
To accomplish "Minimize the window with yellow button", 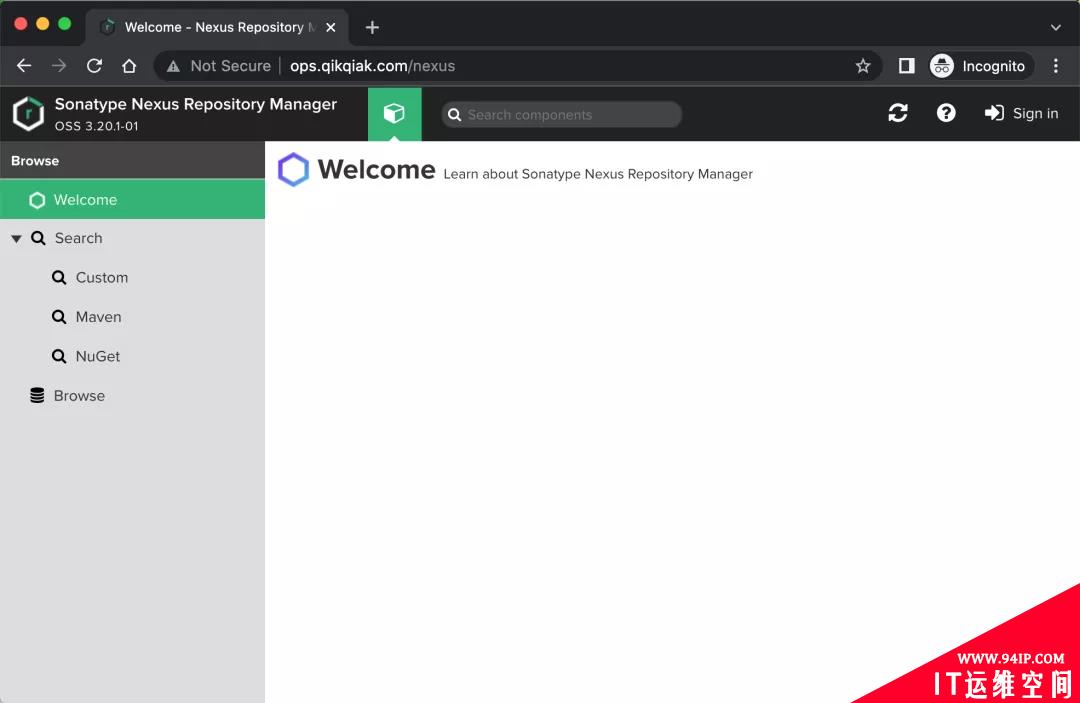I will (43, 23).
